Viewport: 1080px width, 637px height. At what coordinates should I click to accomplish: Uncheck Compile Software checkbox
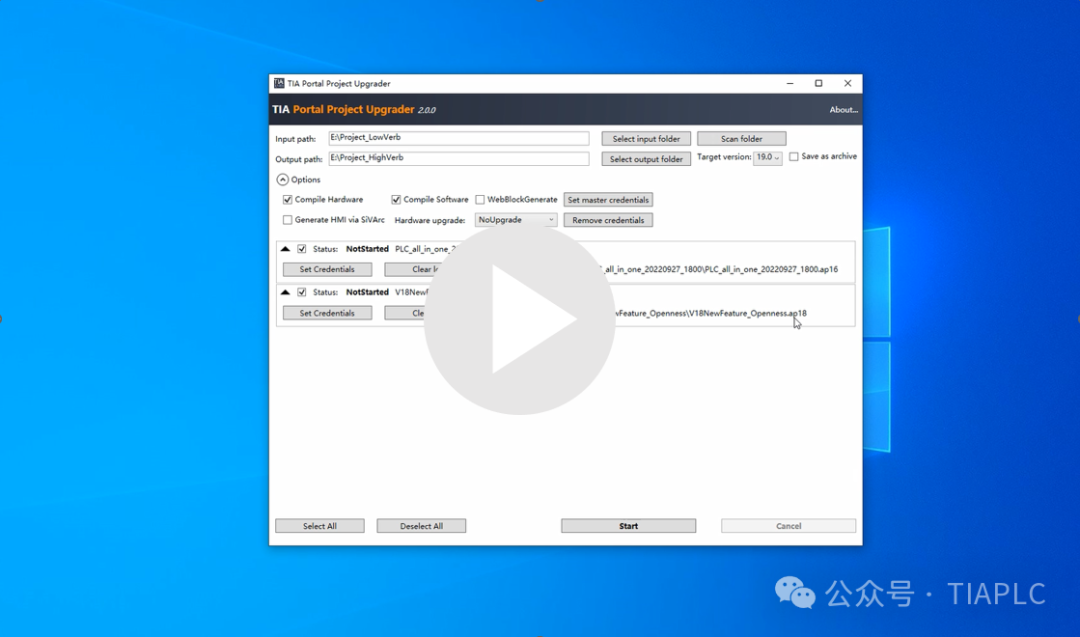(396, 200)
